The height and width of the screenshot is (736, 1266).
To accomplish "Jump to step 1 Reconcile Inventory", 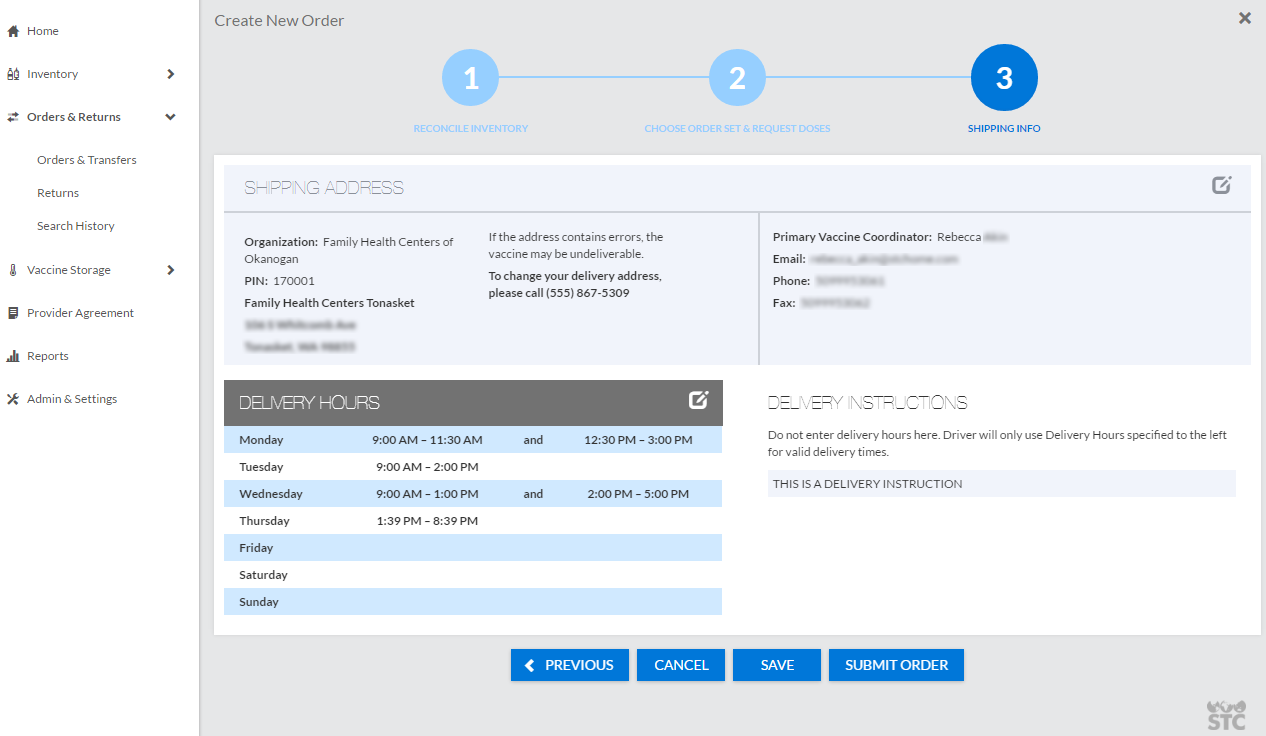I will 470,76.
